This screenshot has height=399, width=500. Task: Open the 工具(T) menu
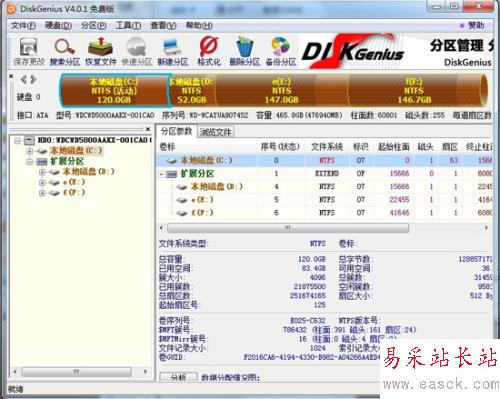pos(128,26)
